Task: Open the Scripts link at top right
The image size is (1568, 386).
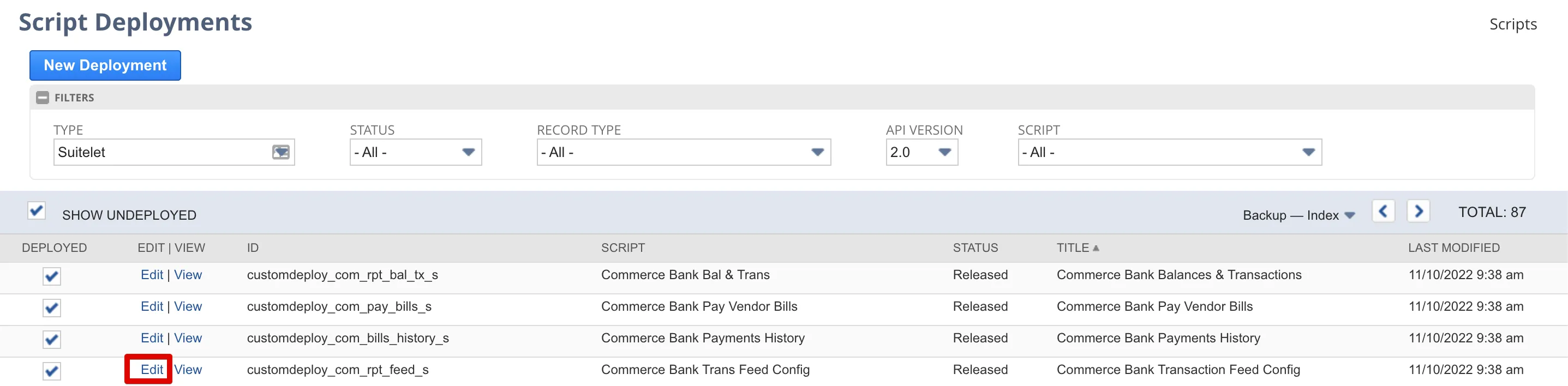Action: coord(1512,25)
